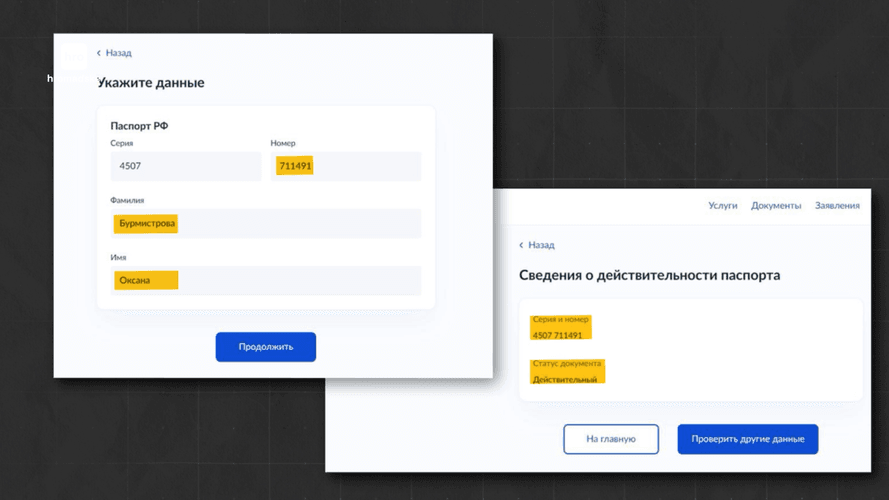889x500 pixels.
Task: Click the 'Статус документа' label
Action: coord(567,363)
